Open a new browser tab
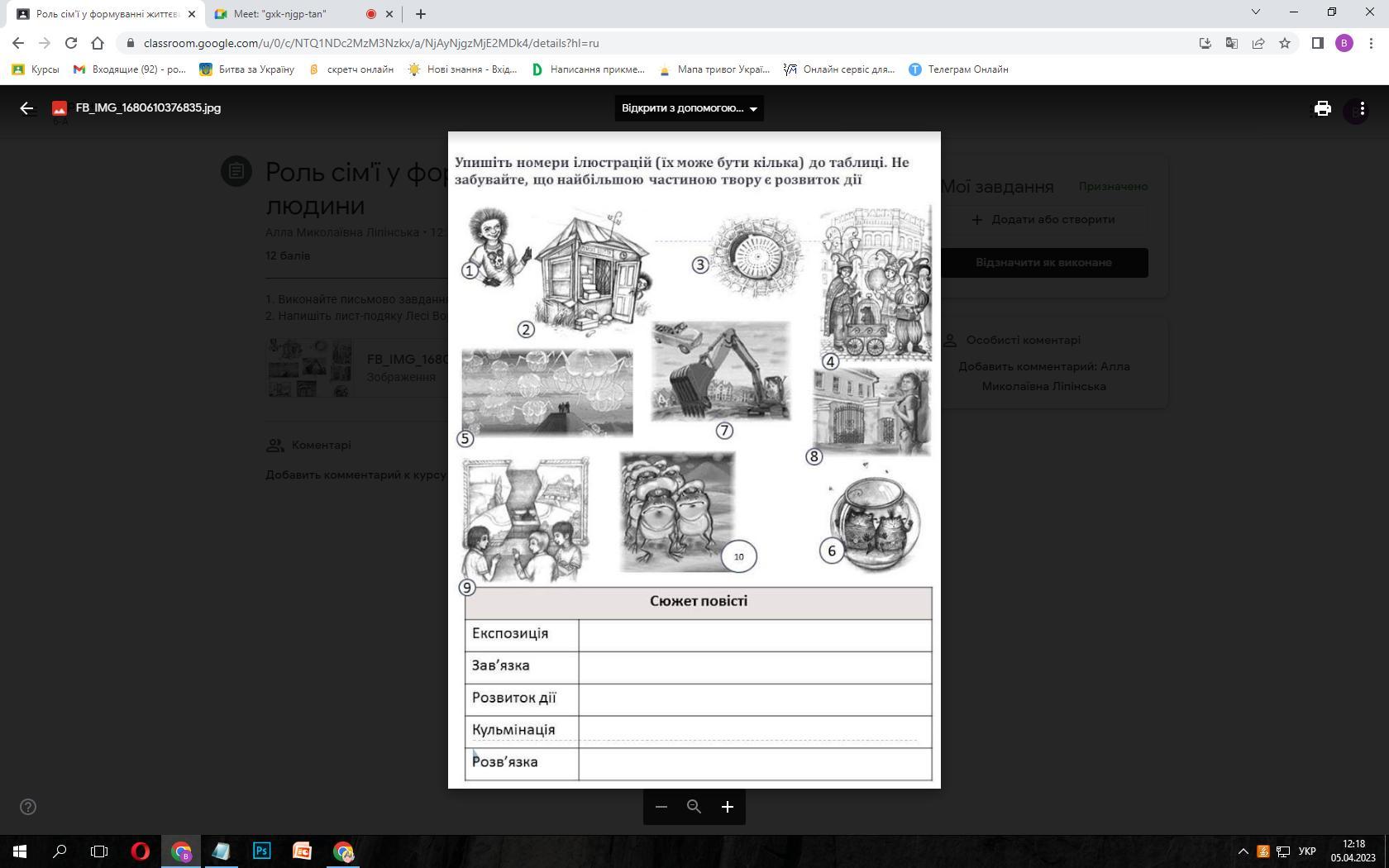1389x868 pixels. 421,14
